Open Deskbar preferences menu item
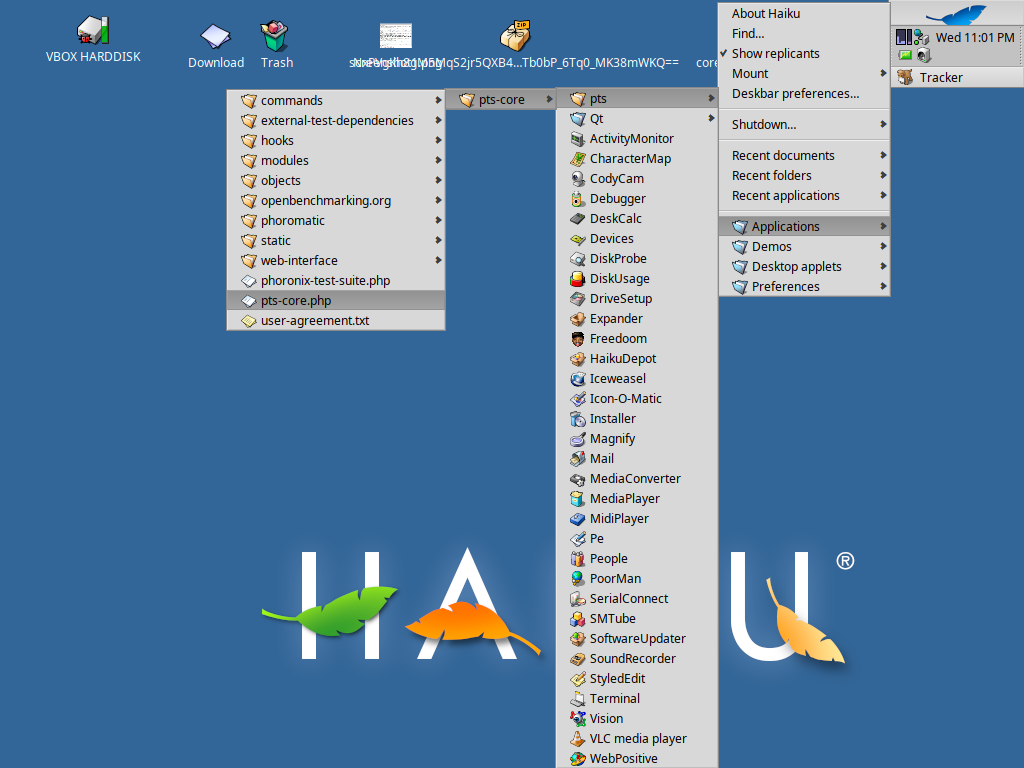The height and width of the screenshot is (768, 1024). (x=795, y=94)
